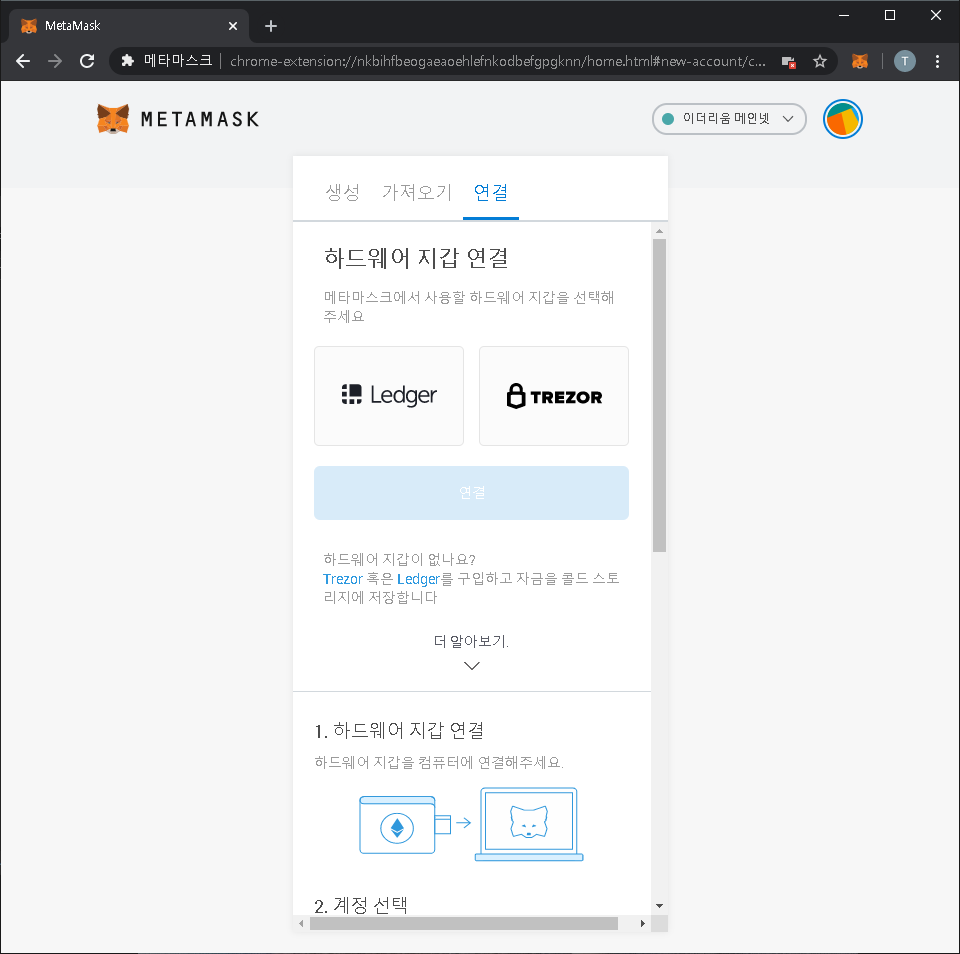Click the horizontal scrollbar left arrow
The image size is (960, 954).
[301, 923]
